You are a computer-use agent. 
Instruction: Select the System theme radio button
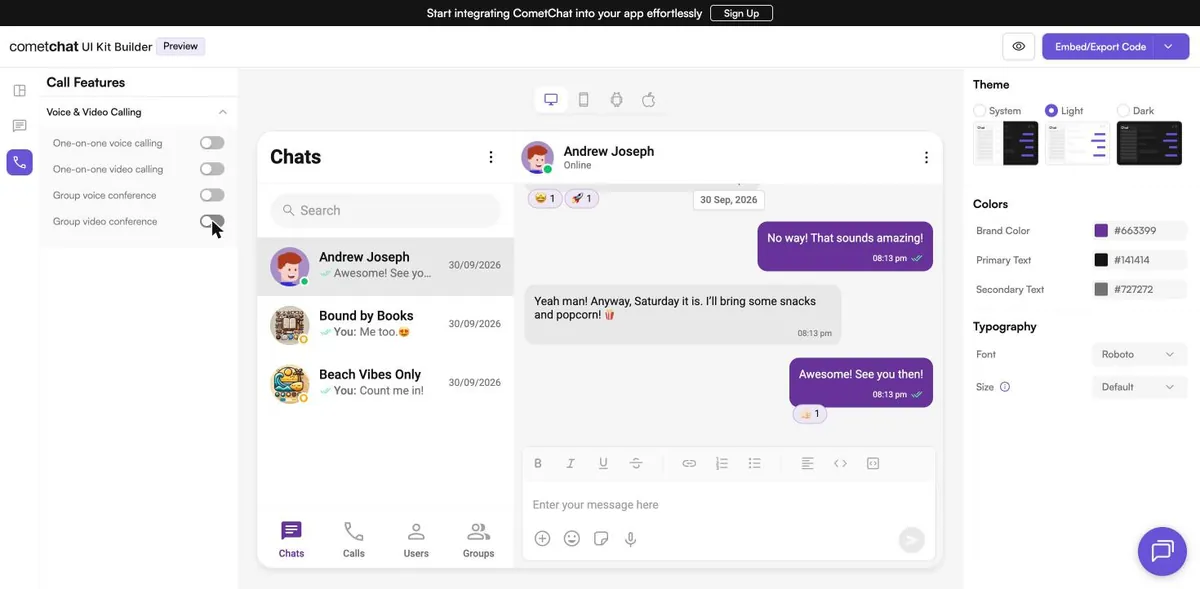coord(980,111)
